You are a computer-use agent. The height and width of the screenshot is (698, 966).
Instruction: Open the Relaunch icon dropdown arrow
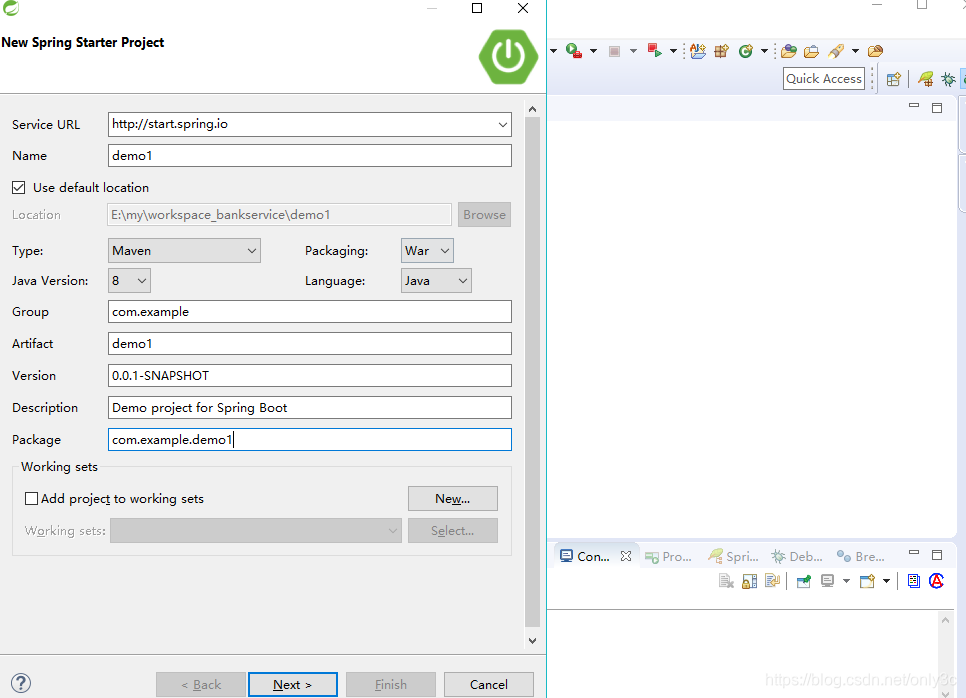click(673, 51)
